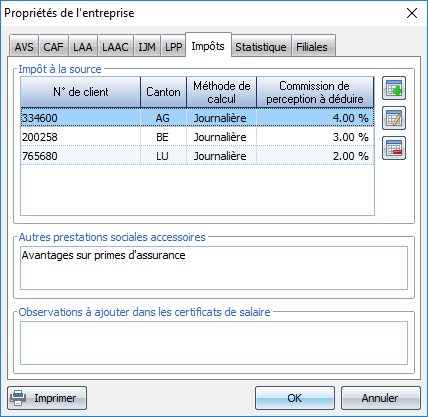Click the edit row icon with pencil
The width and height of the screenshot is (428, 417).
[x=394, y=118]
